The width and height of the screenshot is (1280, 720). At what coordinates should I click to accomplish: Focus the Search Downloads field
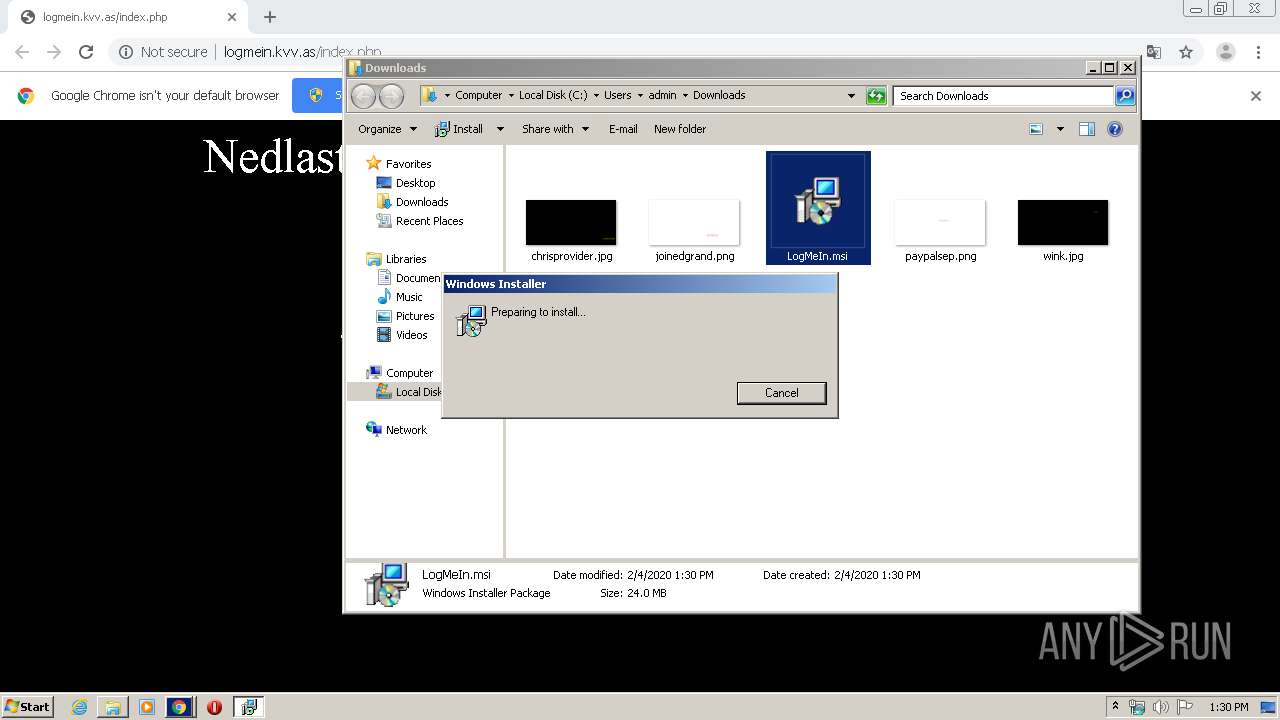pyautogui.click(x=1003, y=96)
